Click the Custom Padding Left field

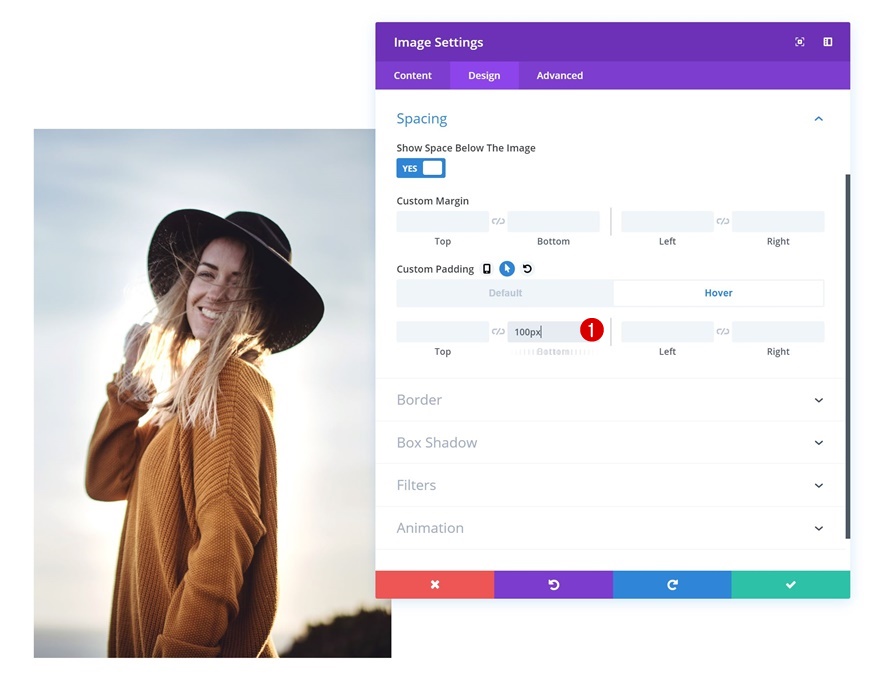667,332
